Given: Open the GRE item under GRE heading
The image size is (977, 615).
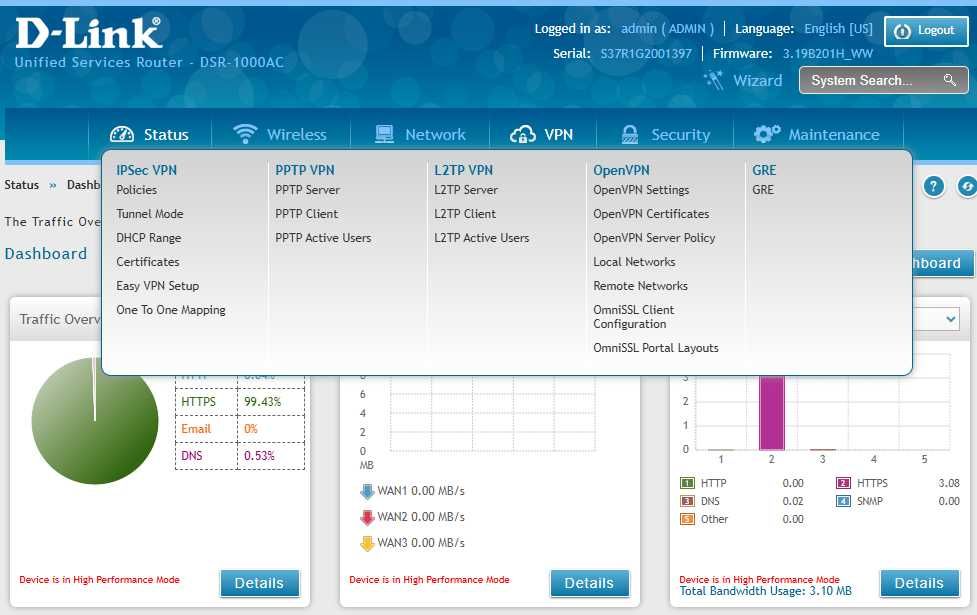Looking at the screenshot, I should pos(763,190).
